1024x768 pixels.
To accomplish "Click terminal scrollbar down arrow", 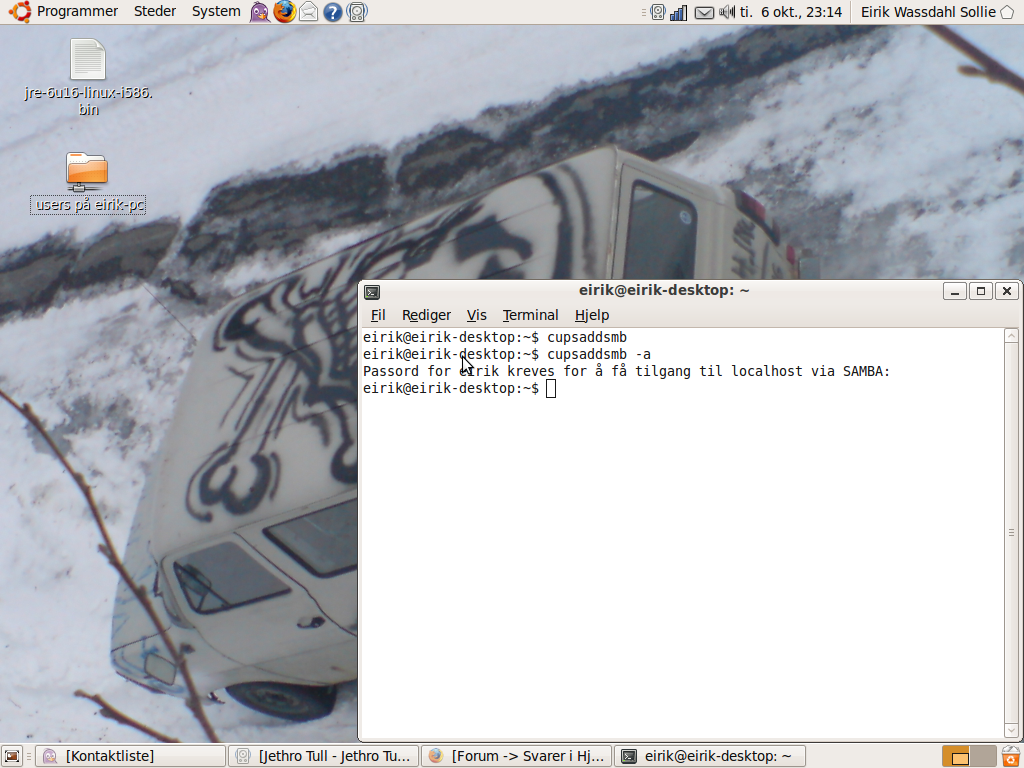I will (1011, 731).
